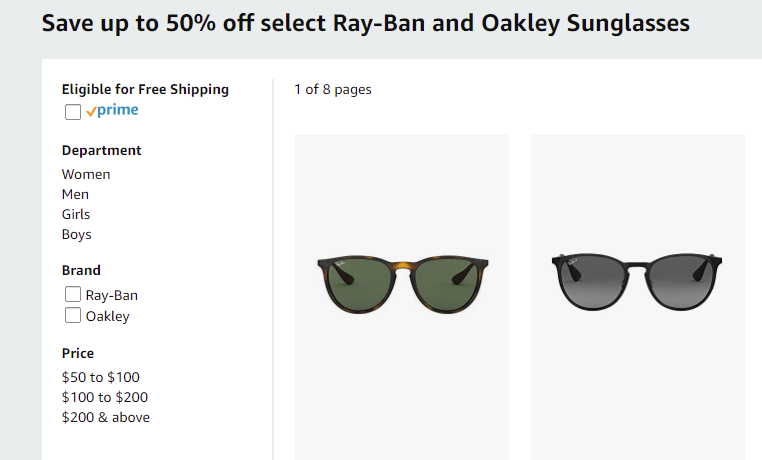Screen dimensions: 762x460
Task: Enable the Ray-Ban brand checkbox
Action: pos(73,294)
